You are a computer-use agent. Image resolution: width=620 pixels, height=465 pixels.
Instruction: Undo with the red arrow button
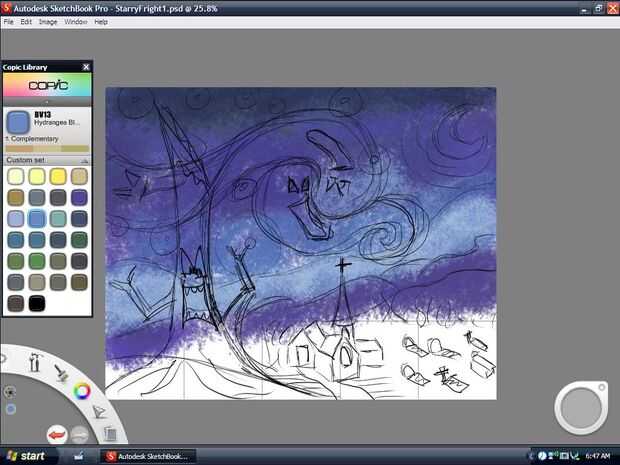(57, 435)
